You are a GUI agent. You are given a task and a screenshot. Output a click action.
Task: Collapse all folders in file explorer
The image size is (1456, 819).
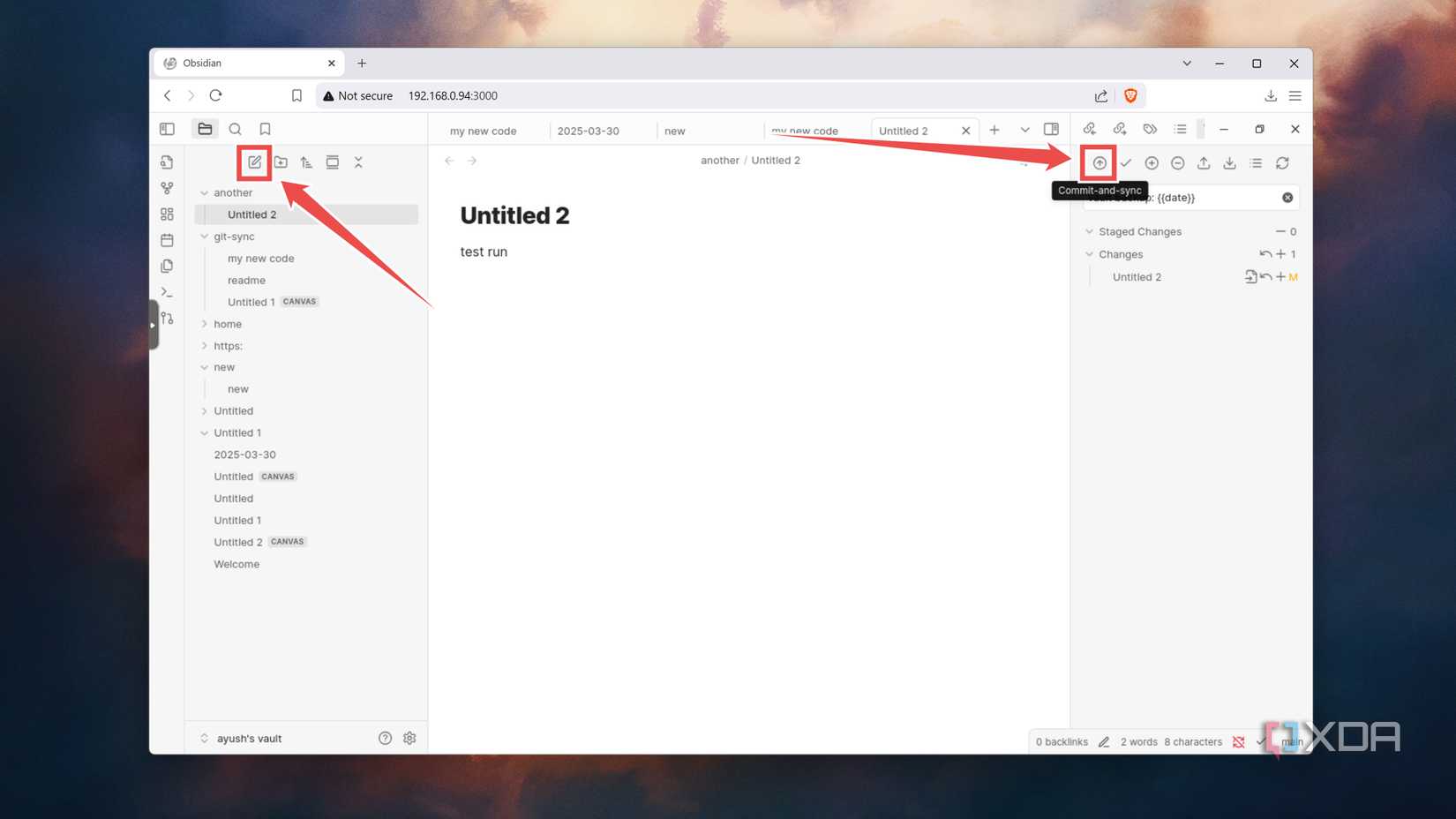[358, 162]
